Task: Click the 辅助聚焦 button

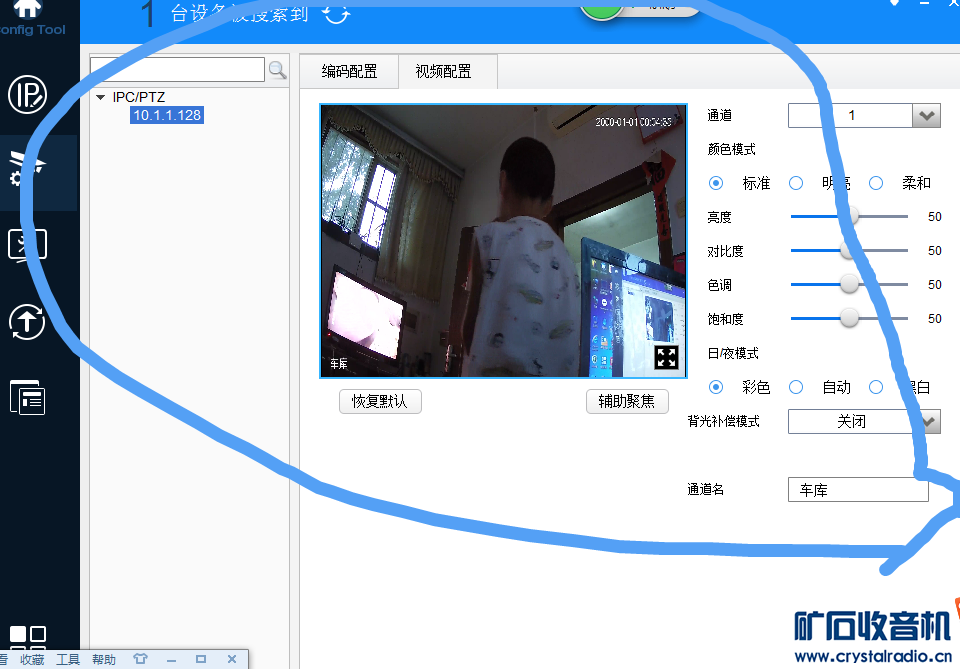Action: (x=627, y=402)
